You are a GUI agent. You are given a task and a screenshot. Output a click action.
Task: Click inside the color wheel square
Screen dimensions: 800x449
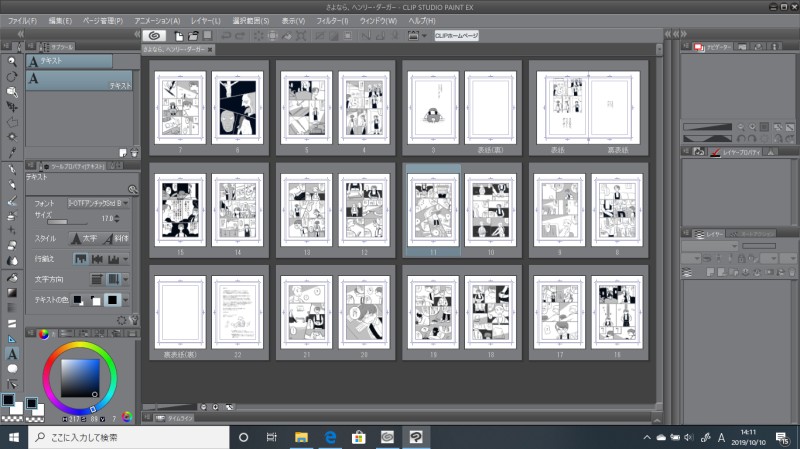[x=80, y=378]
